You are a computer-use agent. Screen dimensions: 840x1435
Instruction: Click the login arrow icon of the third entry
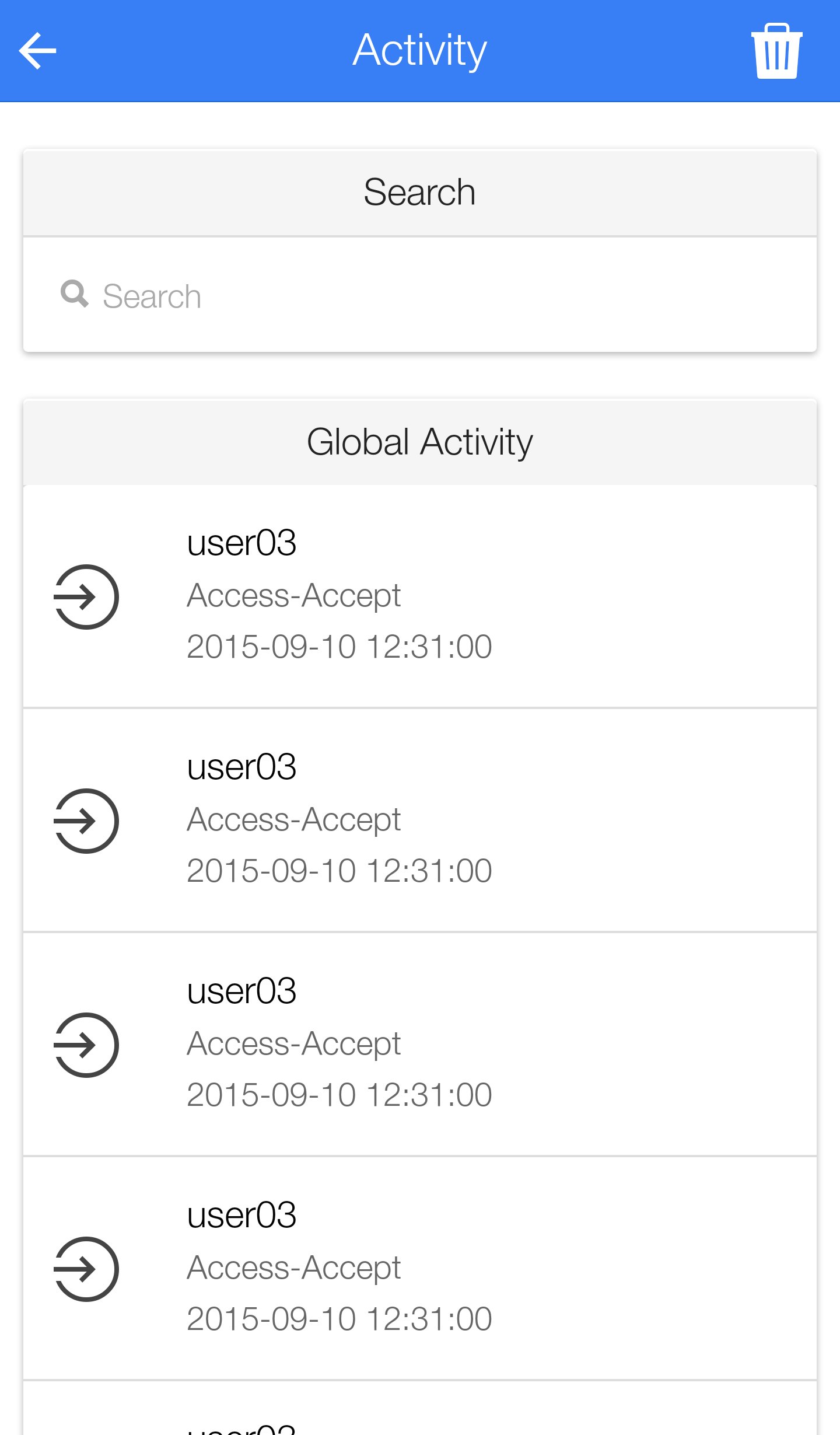(x=86, y=1045)
